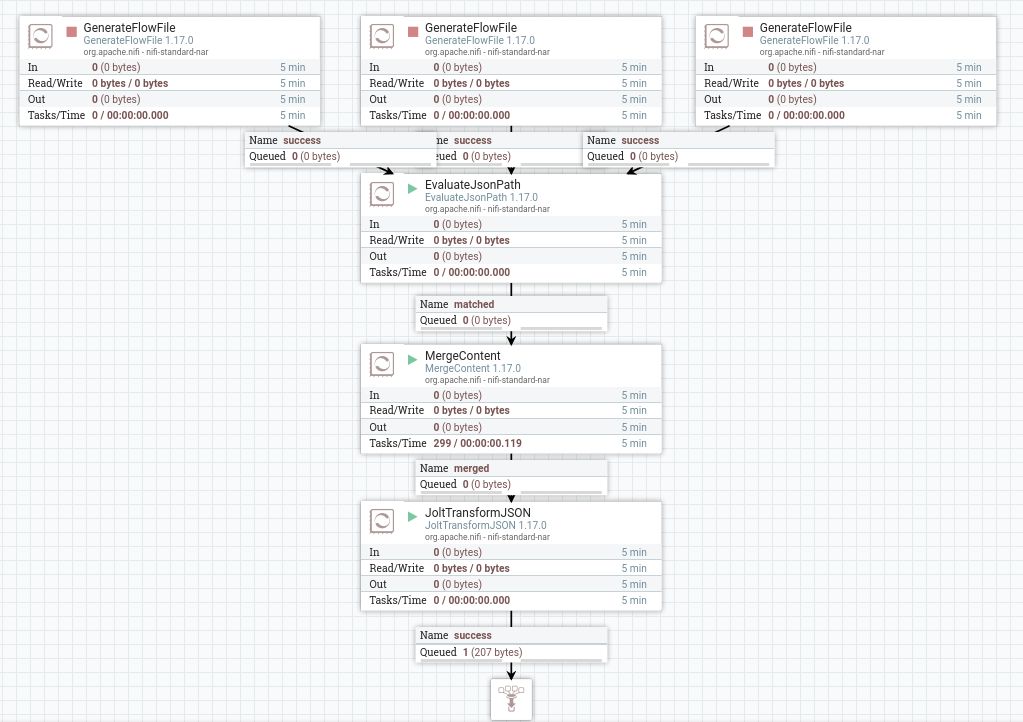
Task: Click 'GenerateFlowFile 1.17.0' type label on rightmost processor
Action: tap(814, 40)
